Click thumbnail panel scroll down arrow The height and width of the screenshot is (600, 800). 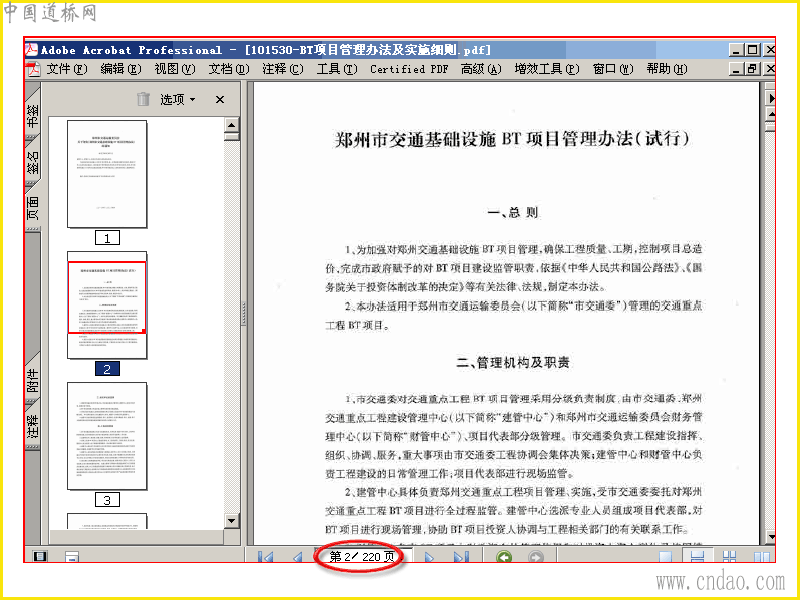click(232, 521)
